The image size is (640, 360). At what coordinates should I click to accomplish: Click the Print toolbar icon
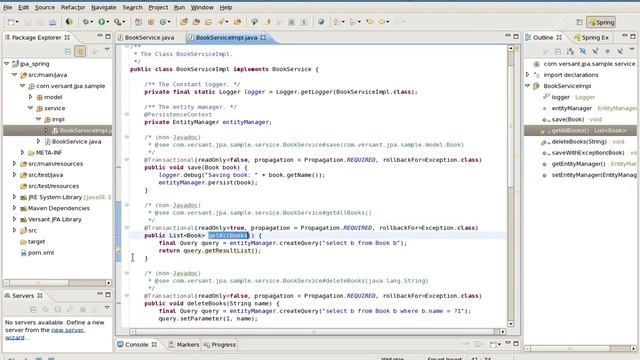click(52, 22)
